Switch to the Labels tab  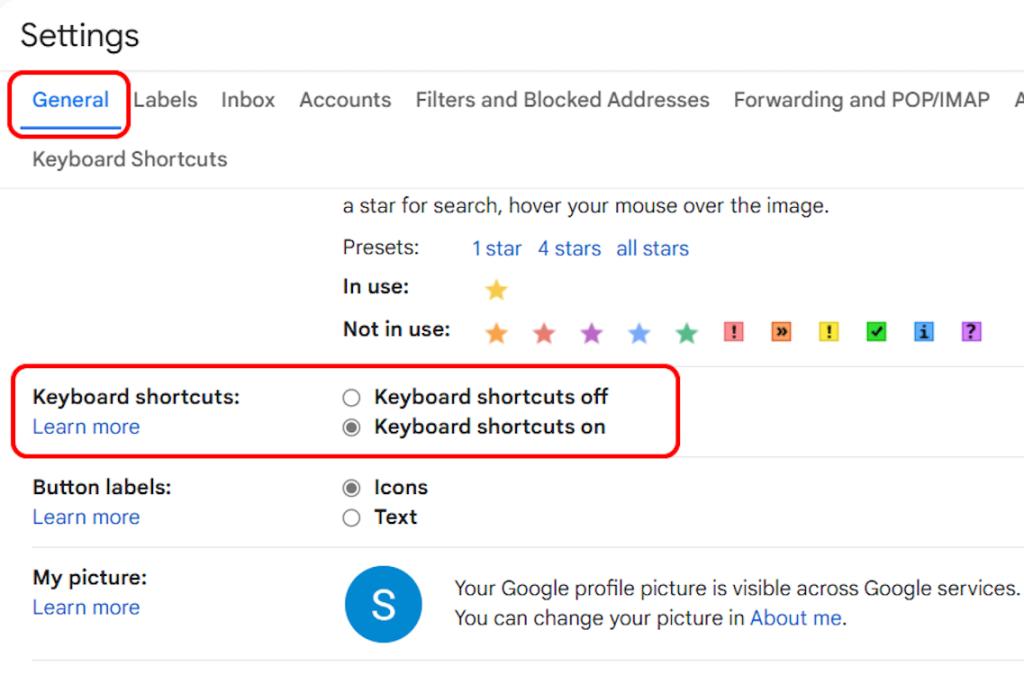[x=165, y=100]
